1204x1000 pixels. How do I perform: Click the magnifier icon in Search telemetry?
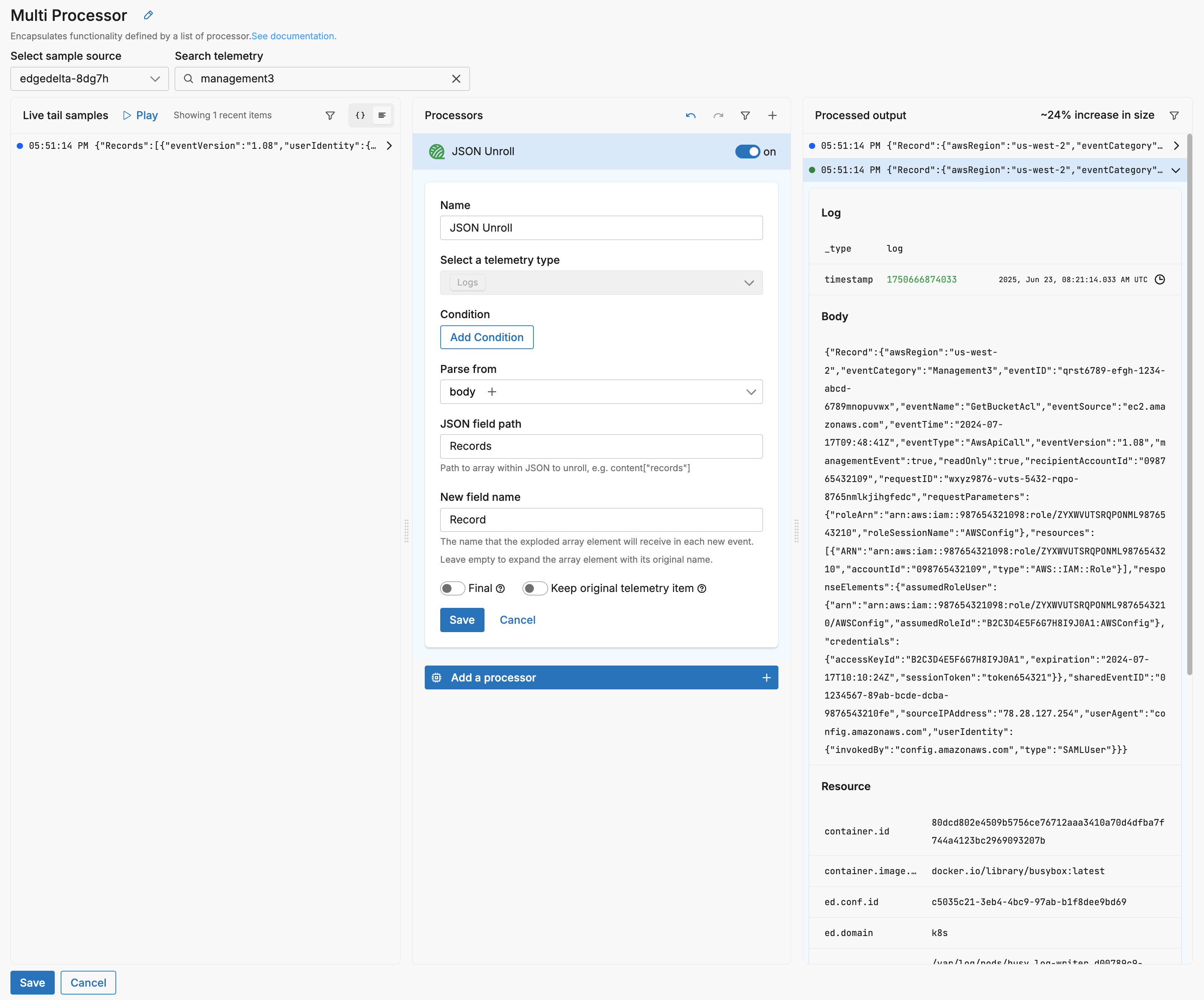(188, 79)
